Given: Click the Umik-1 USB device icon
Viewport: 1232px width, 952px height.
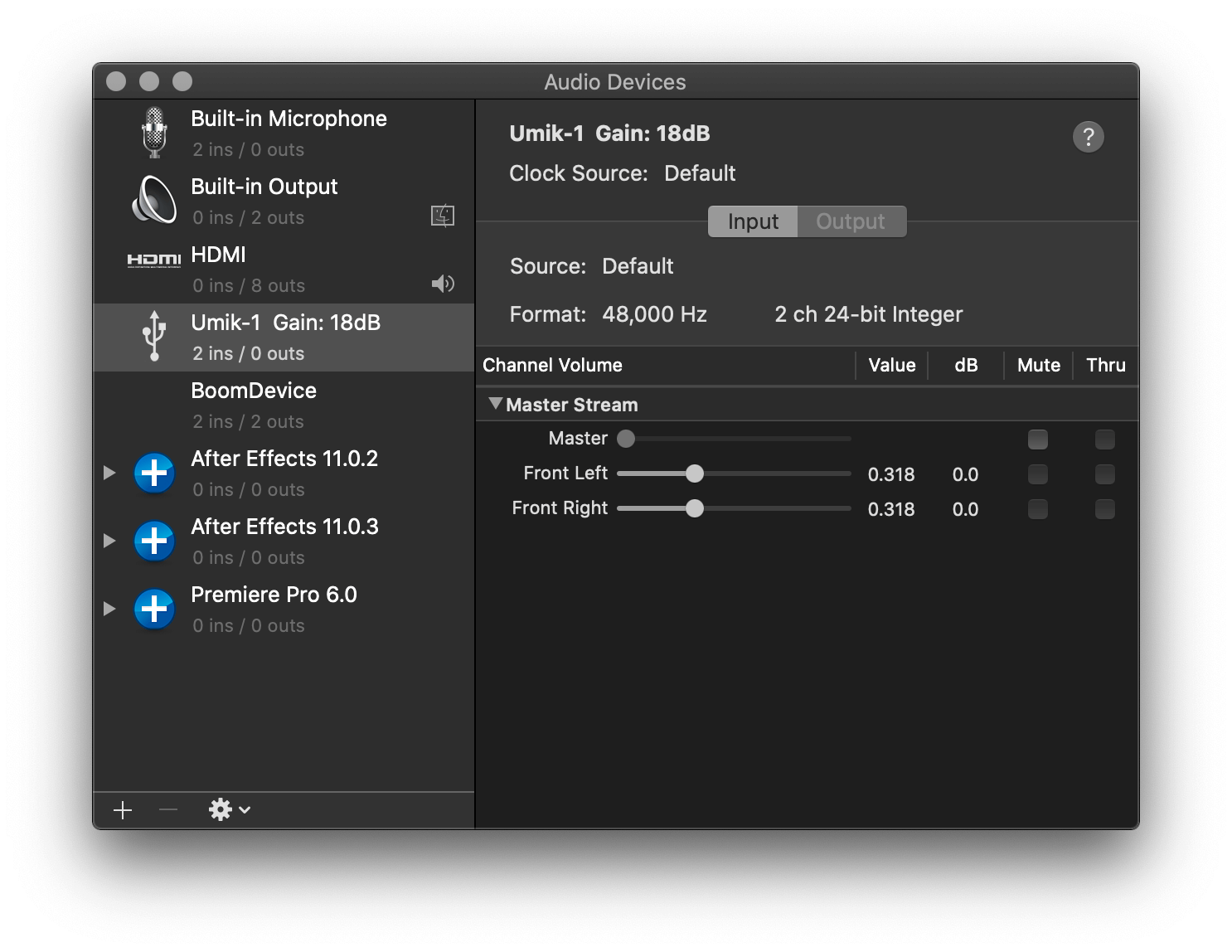Looking at the screenshot, I should point(154,336).
